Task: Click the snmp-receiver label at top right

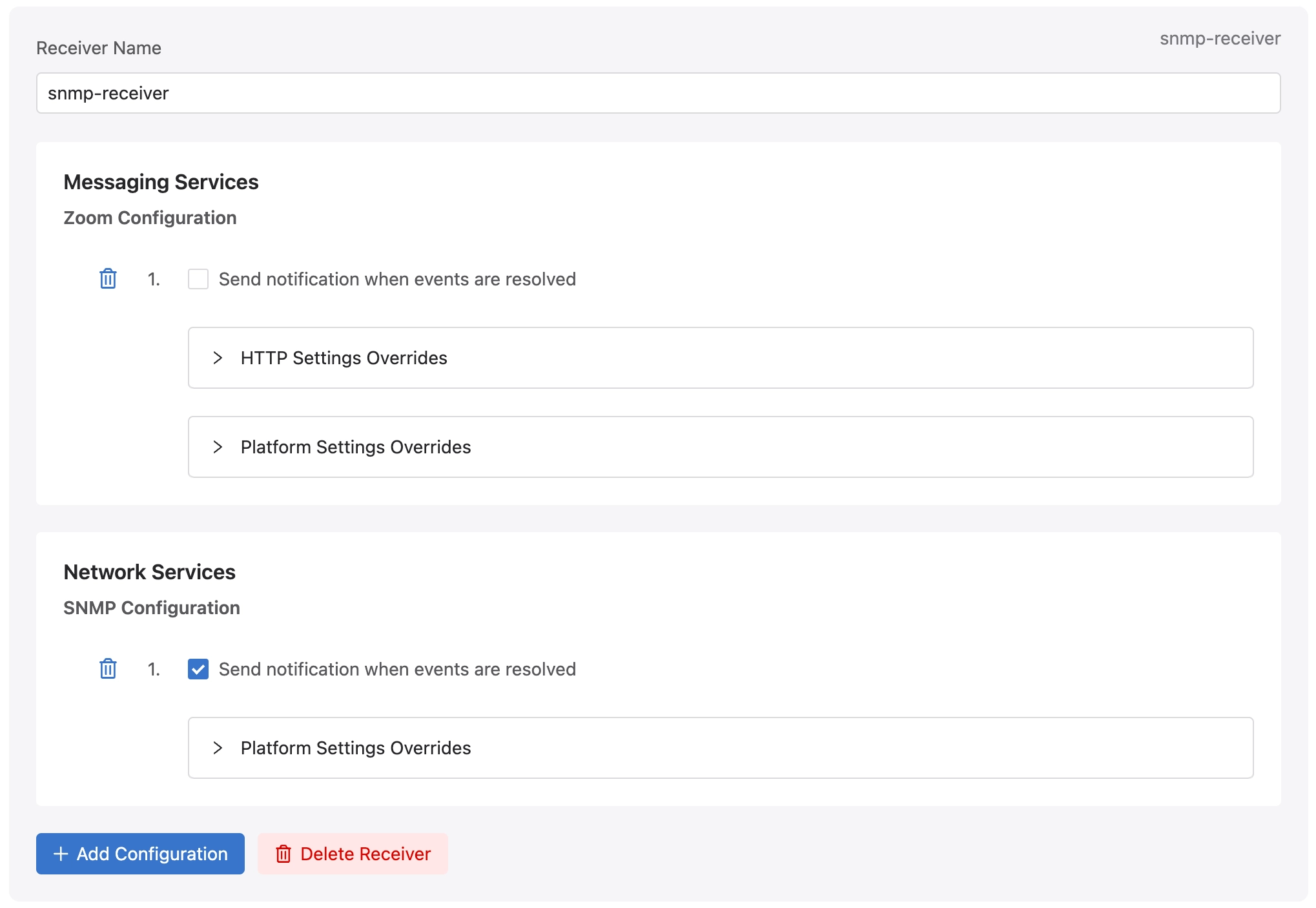Action: (1219, 39)
